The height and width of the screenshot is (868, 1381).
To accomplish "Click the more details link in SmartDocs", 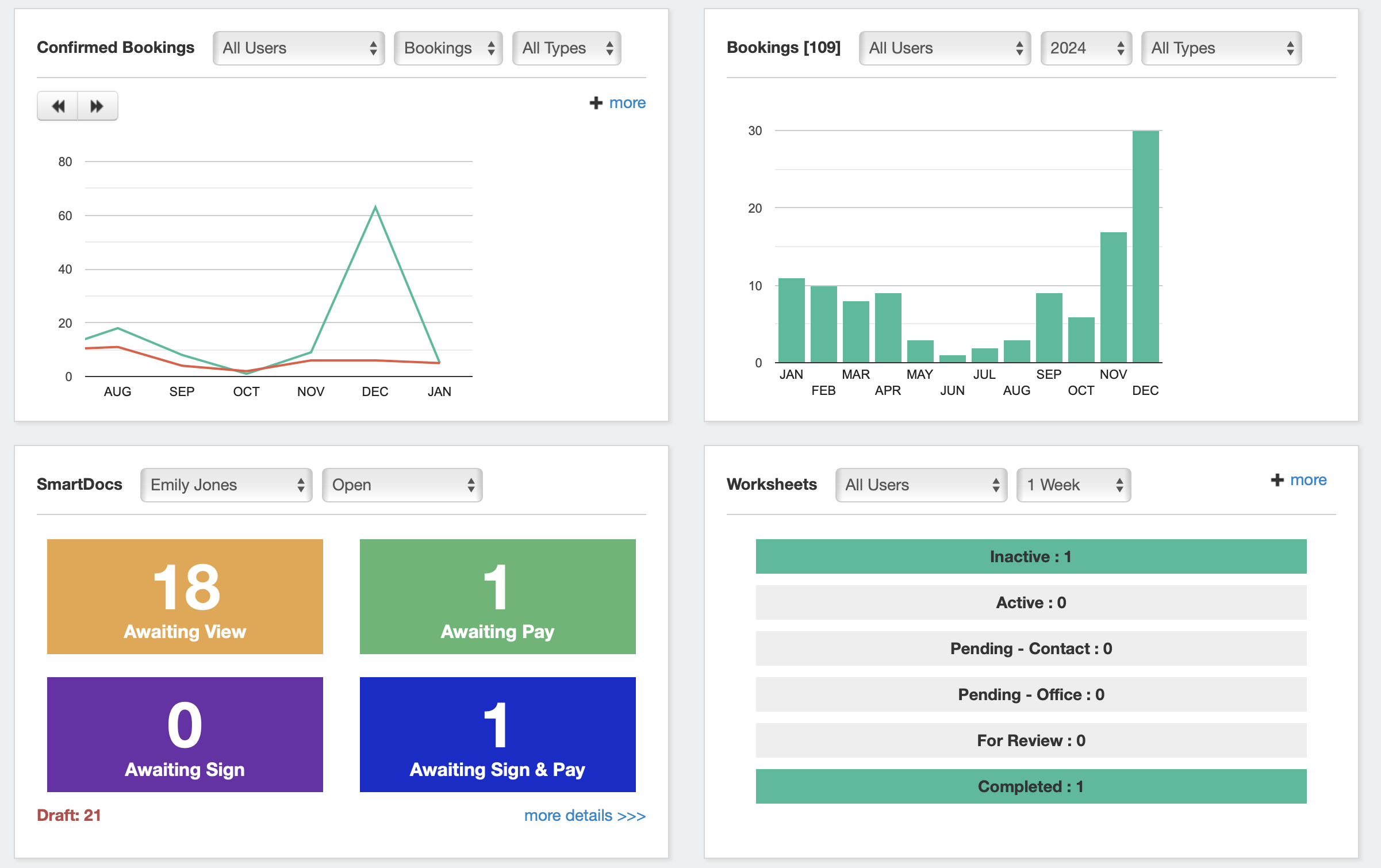I will pos(584,815).
